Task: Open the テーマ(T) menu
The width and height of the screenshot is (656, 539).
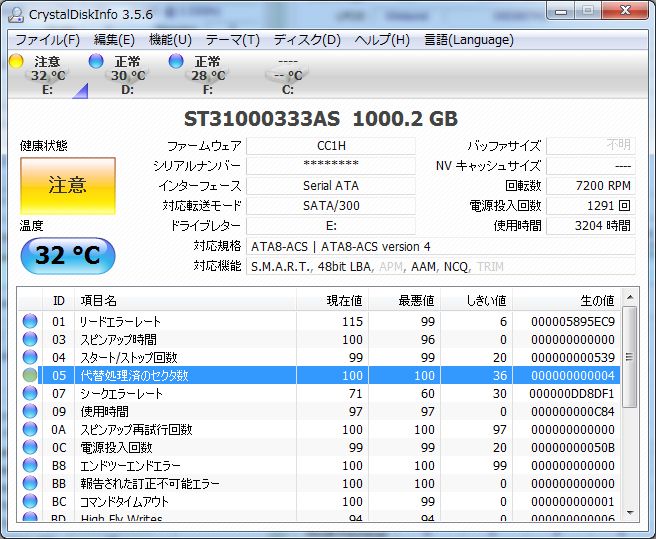Action: coord(233,40)
